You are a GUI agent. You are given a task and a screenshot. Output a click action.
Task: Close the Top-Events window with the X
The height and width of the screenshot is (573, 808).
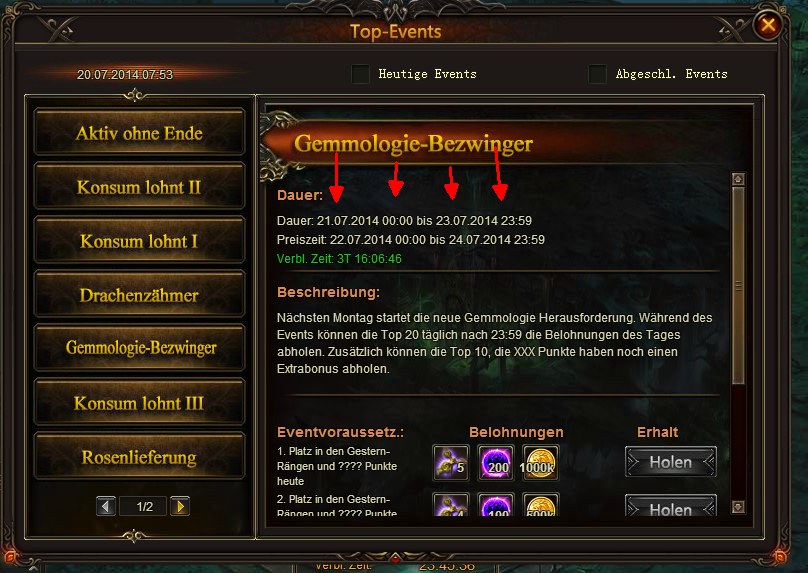[768, 24]
